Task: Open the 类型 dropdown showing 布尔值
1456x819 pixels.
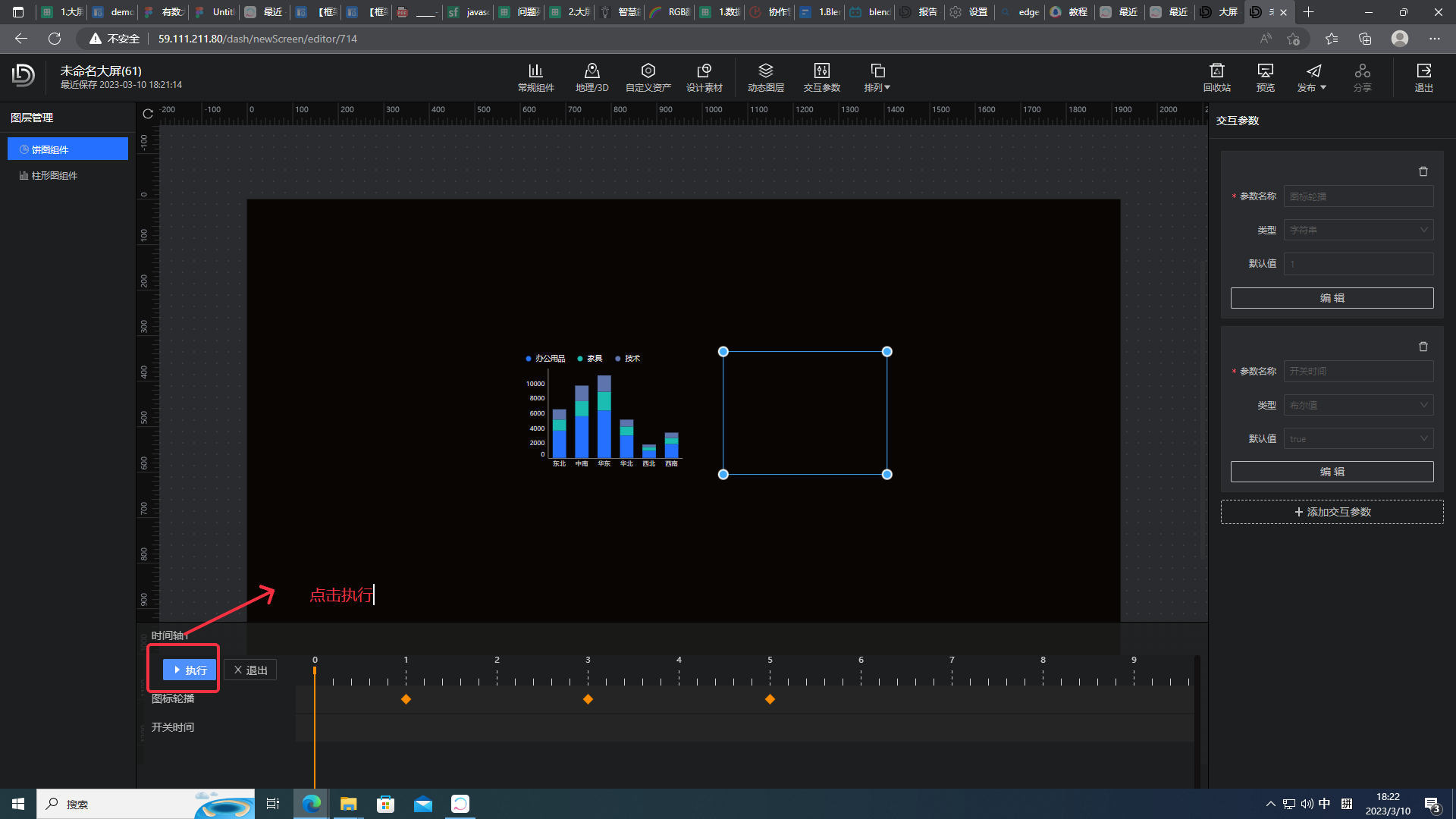Action: [x=1358, y=405]
